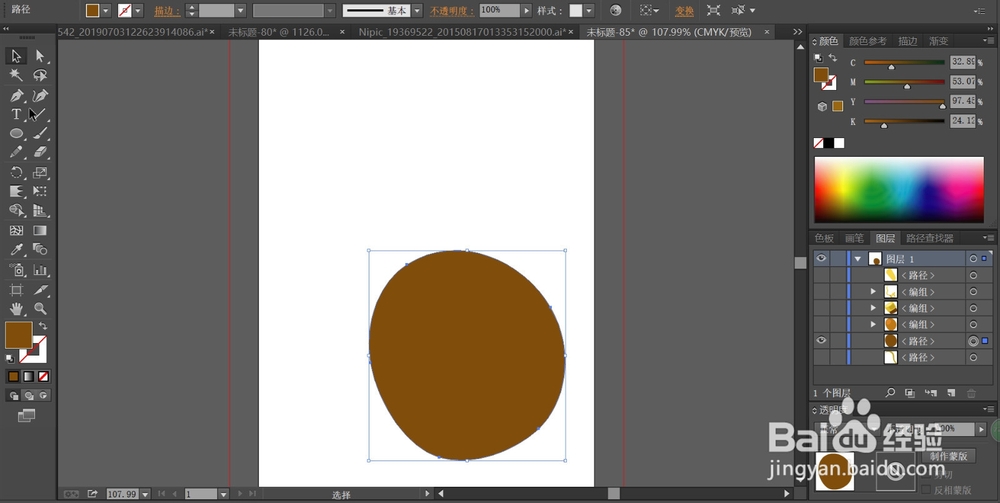Switch to the 颜色参考 tab

coord(868,41)
